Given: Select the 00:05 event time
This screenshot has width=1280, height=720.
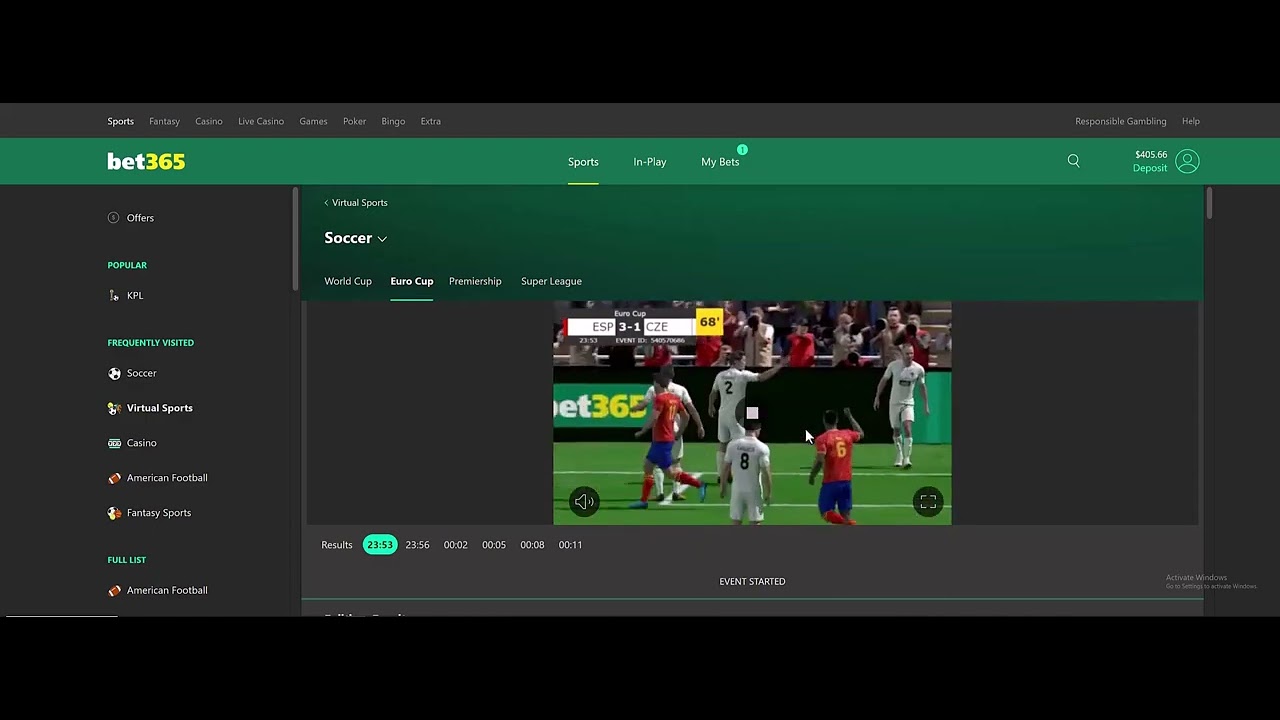Looking at the screenshot, I should tap(494, 545).
